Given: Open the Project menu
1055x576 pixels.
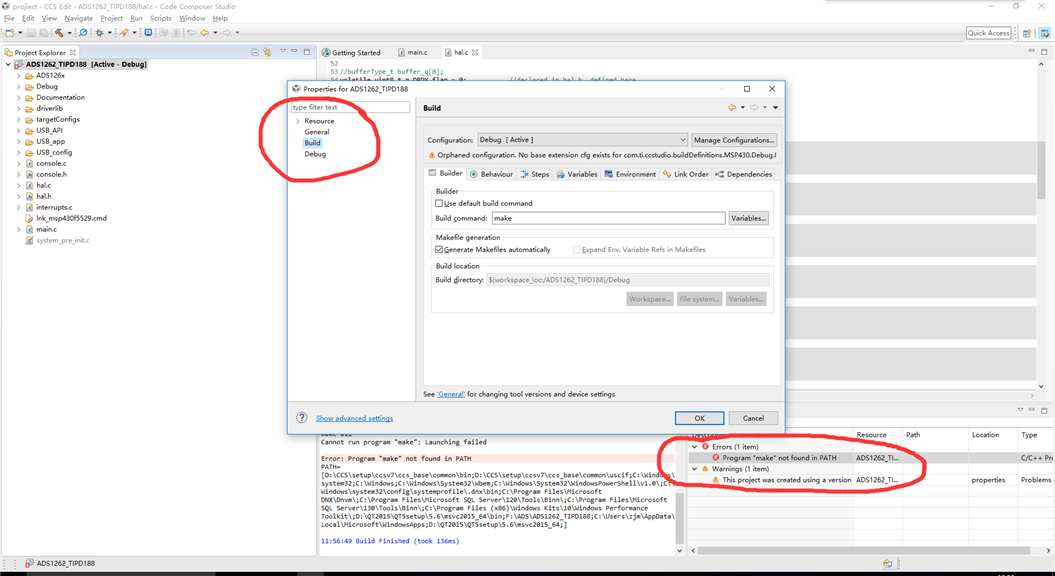Looking at the screenshot, I should [x=112, y=18].
